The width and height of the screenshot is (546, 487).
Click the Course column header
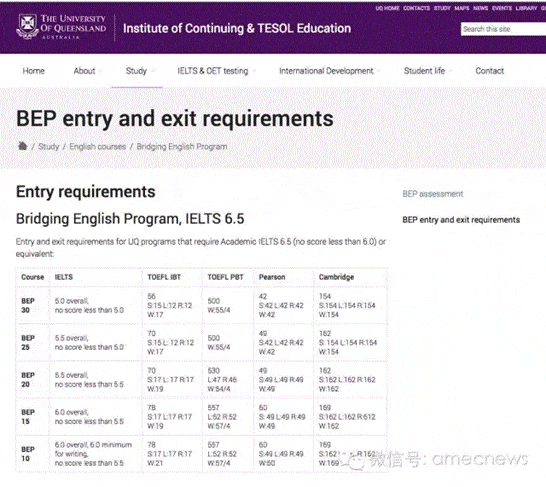coord(33,277)
